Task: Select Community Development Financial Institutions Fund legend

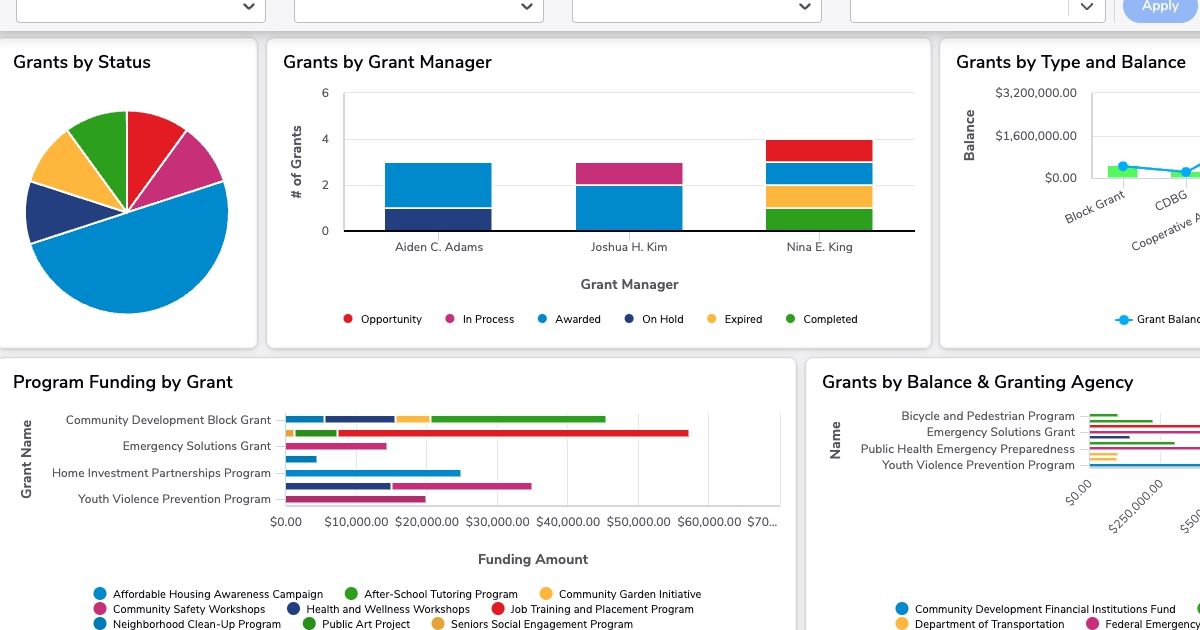Action: click(1035, 609)
